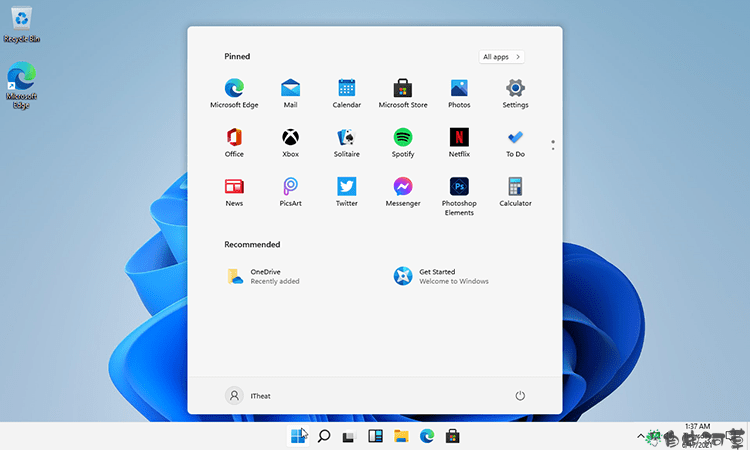Launch Netflix

459,143
